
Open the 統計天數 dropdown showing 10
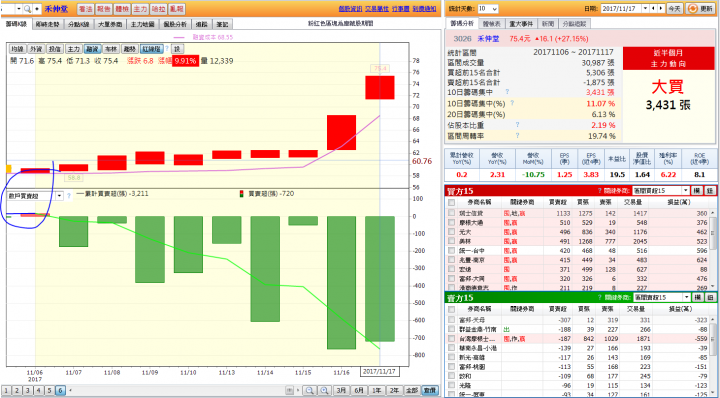point(488,9)
